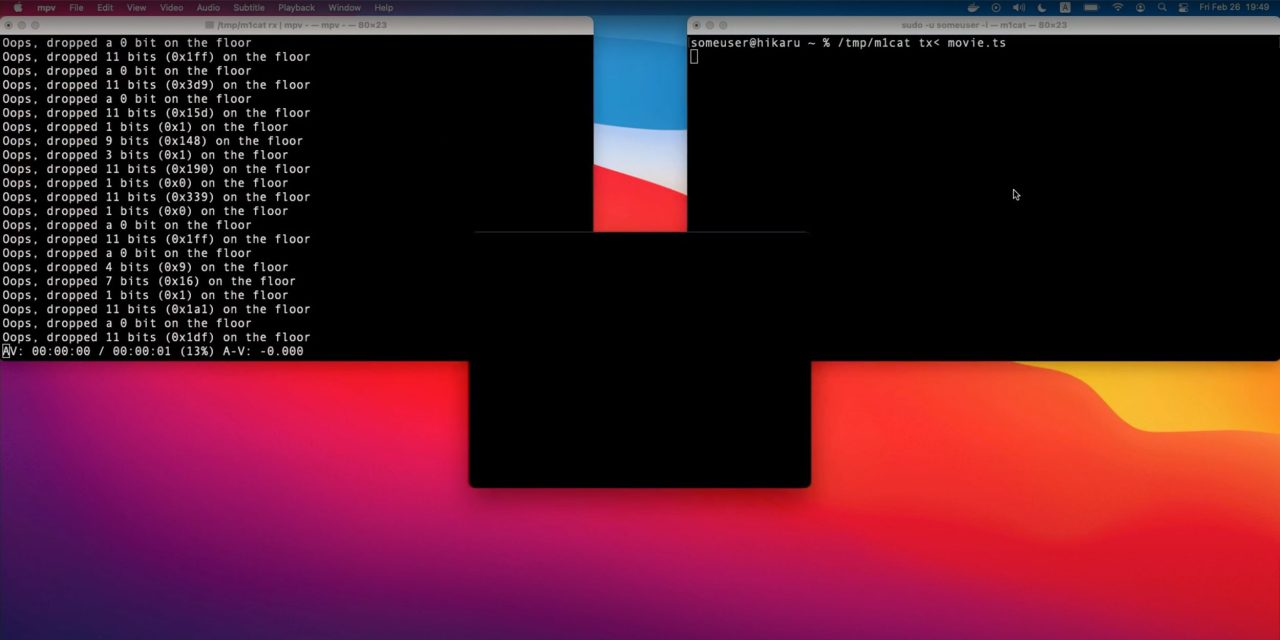Open the Wi-Fi status menu
Screen dimensions: 1280x640
pos(1119,7)
